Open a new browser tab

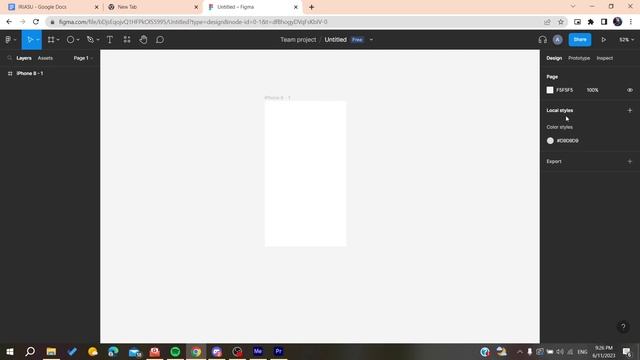tap(311, 7)
